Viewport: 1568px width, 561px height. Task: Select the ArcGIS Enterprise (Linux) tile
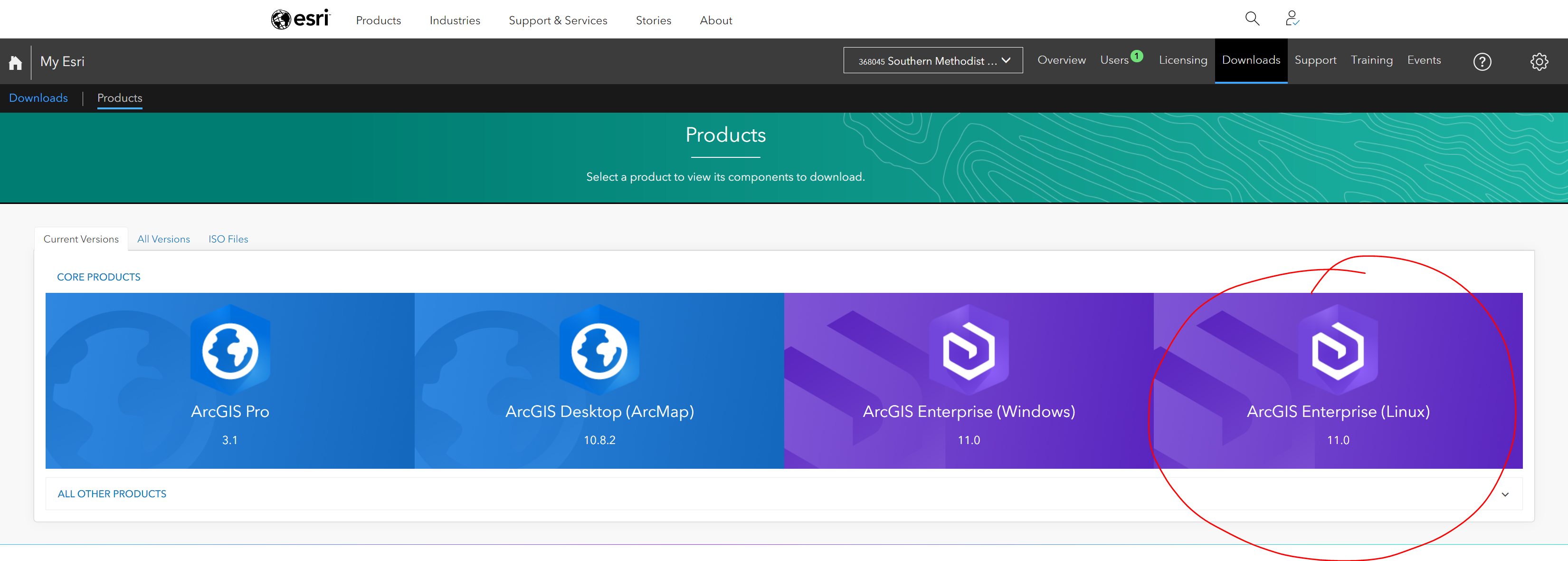click(x=1337, y=381)
